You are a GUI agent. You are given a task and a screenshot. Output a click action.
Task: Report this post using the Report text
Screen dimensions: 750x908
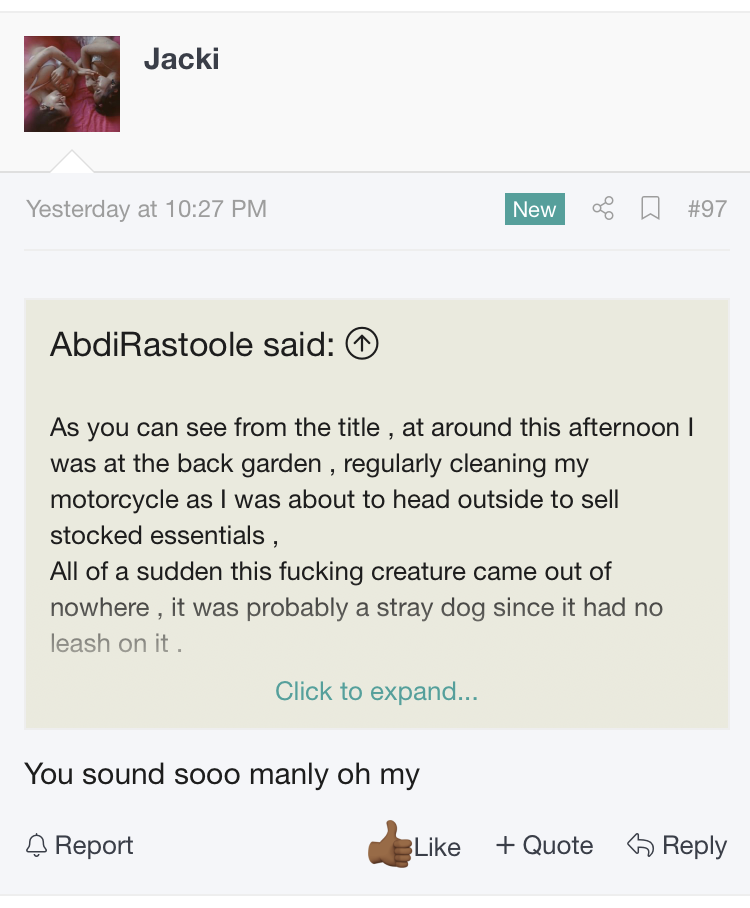click(94, 845)
